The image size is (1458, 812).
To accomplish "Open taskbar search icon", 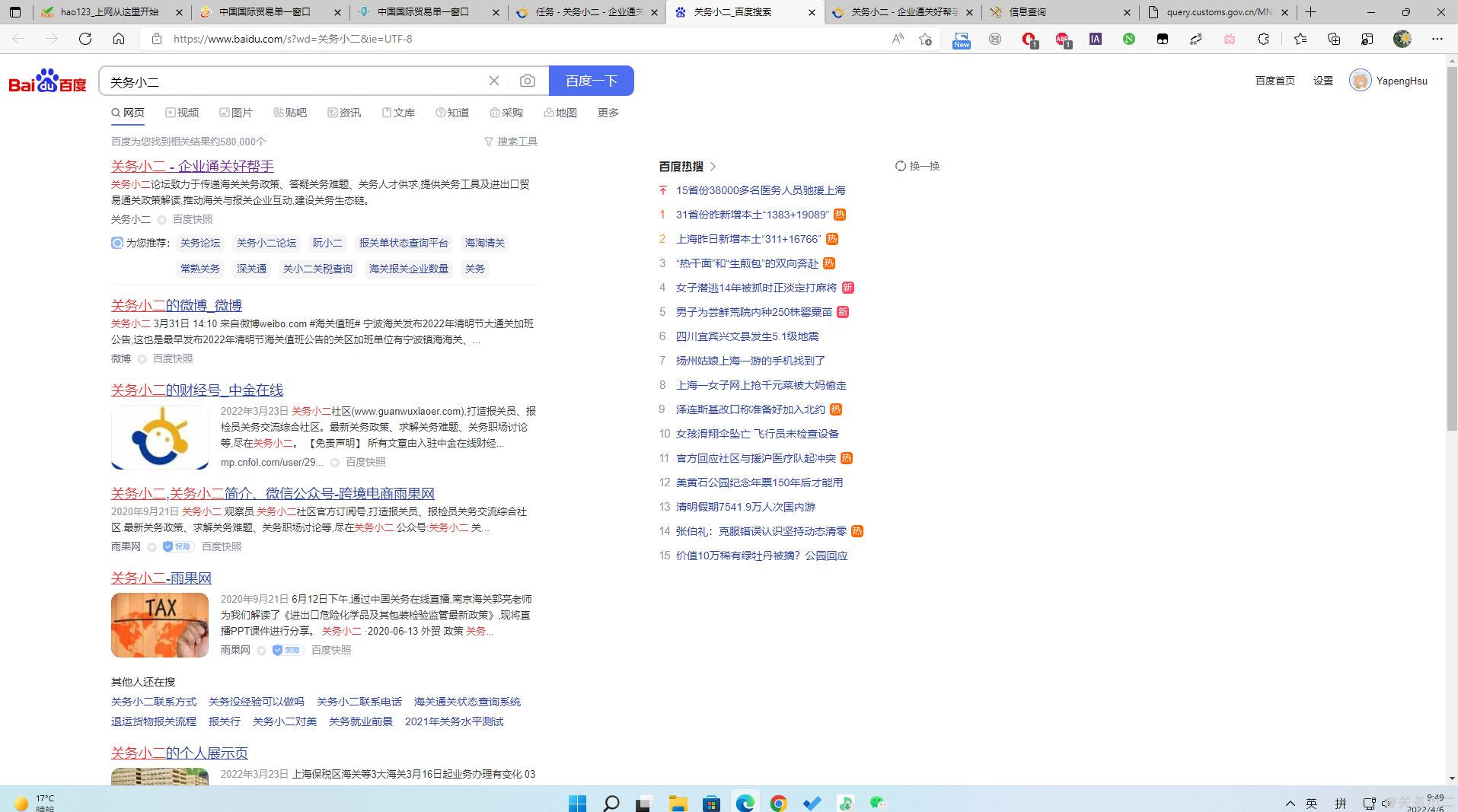I will coord(611,803).
